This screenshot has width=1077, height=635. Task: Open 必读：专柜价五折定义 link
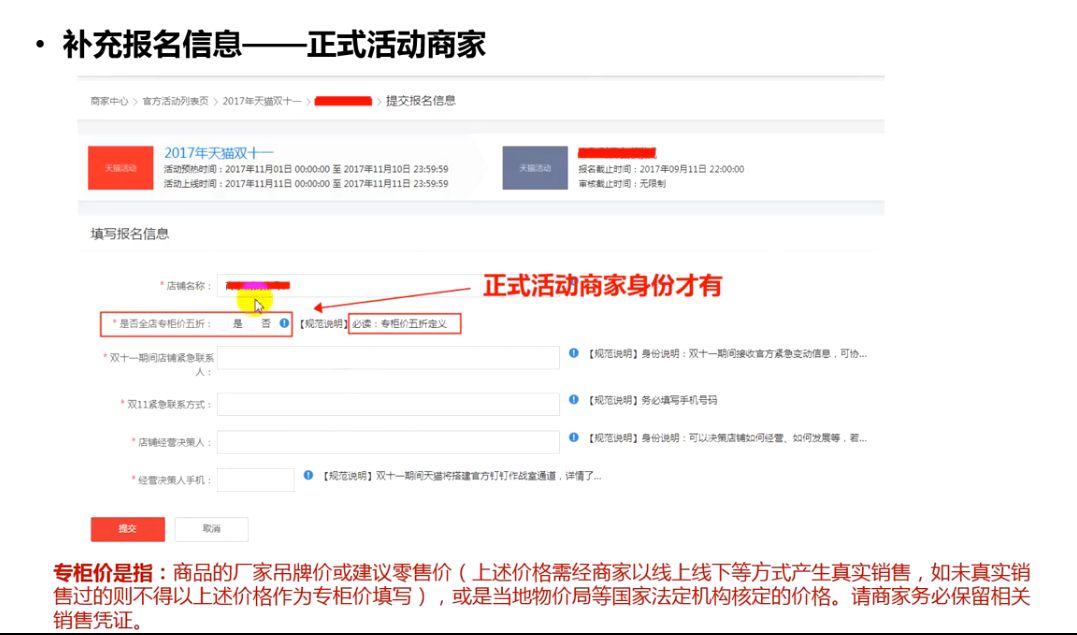coord(400,324)
